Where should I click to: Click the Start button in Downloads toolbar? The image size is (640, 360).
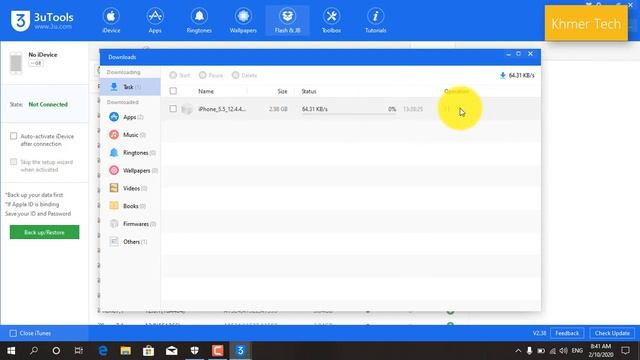180,75
